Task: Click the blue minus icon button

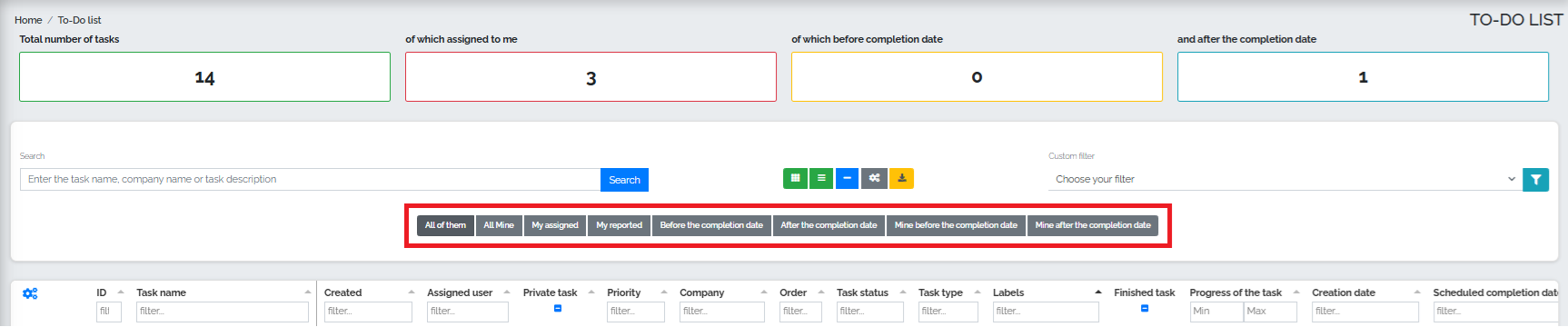Action: click(847, 179)
